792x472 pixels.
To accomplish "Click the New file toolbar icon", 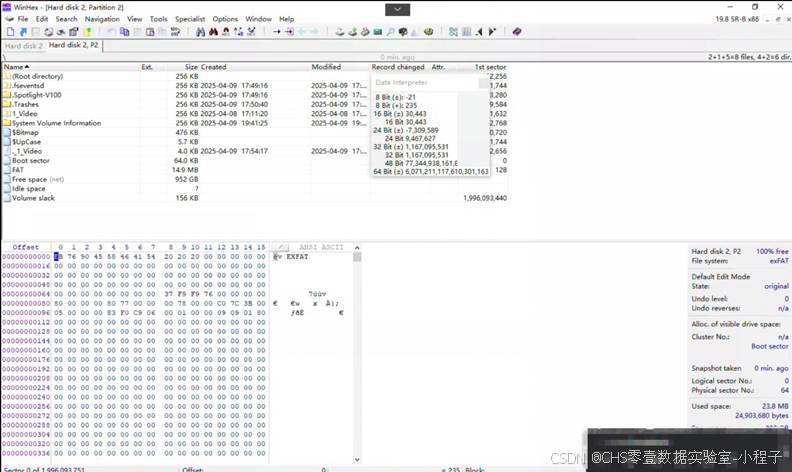I will (11, 31).
